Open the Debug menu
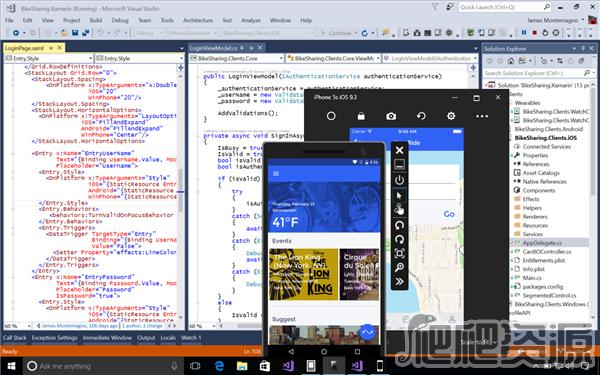The width and height of the screenshot is (600, 375). 120,20
